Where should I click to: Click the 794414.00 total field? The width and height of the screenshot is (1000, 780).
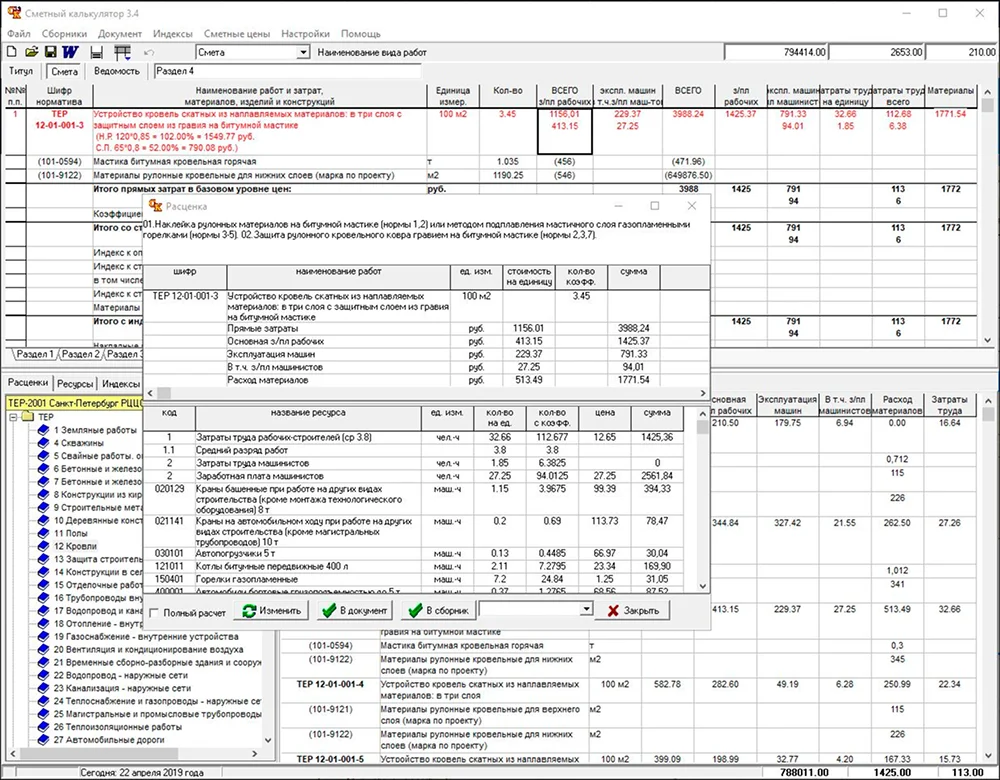(776, 52)
